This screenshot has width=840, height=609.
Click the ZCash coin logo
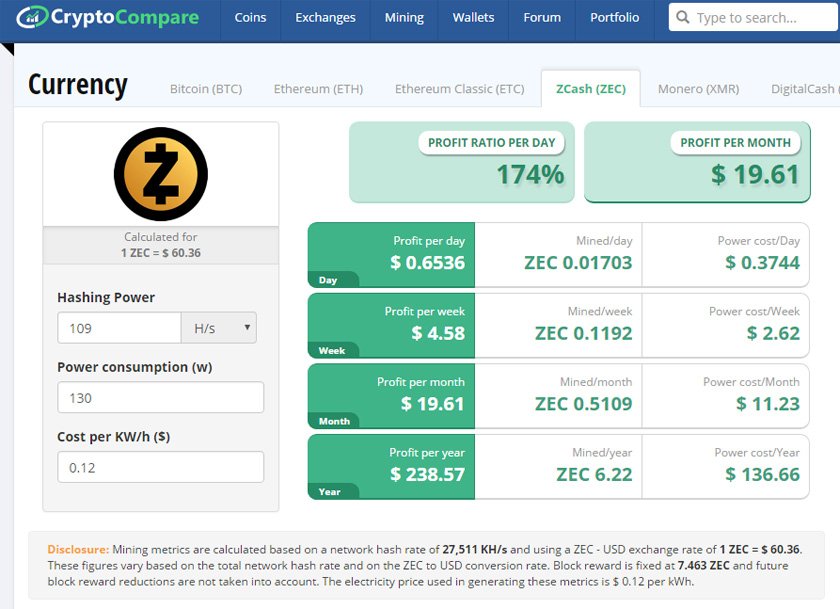(x=160, y=174)
